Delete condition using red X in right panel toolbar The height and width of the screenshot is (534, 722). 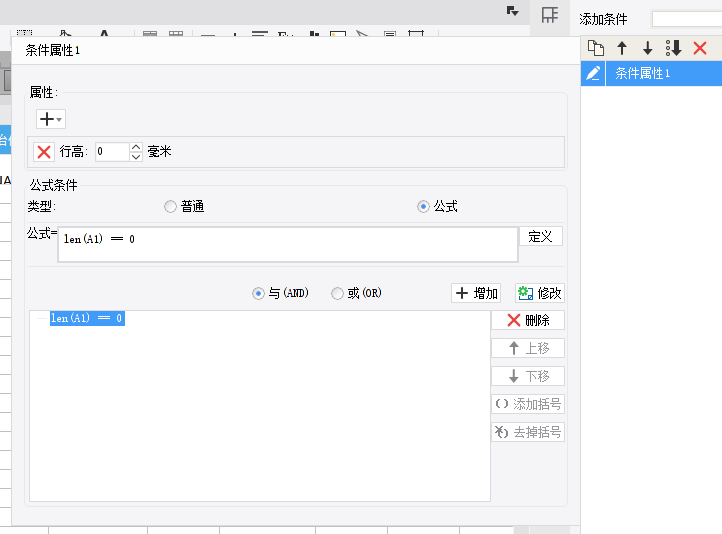700,48
